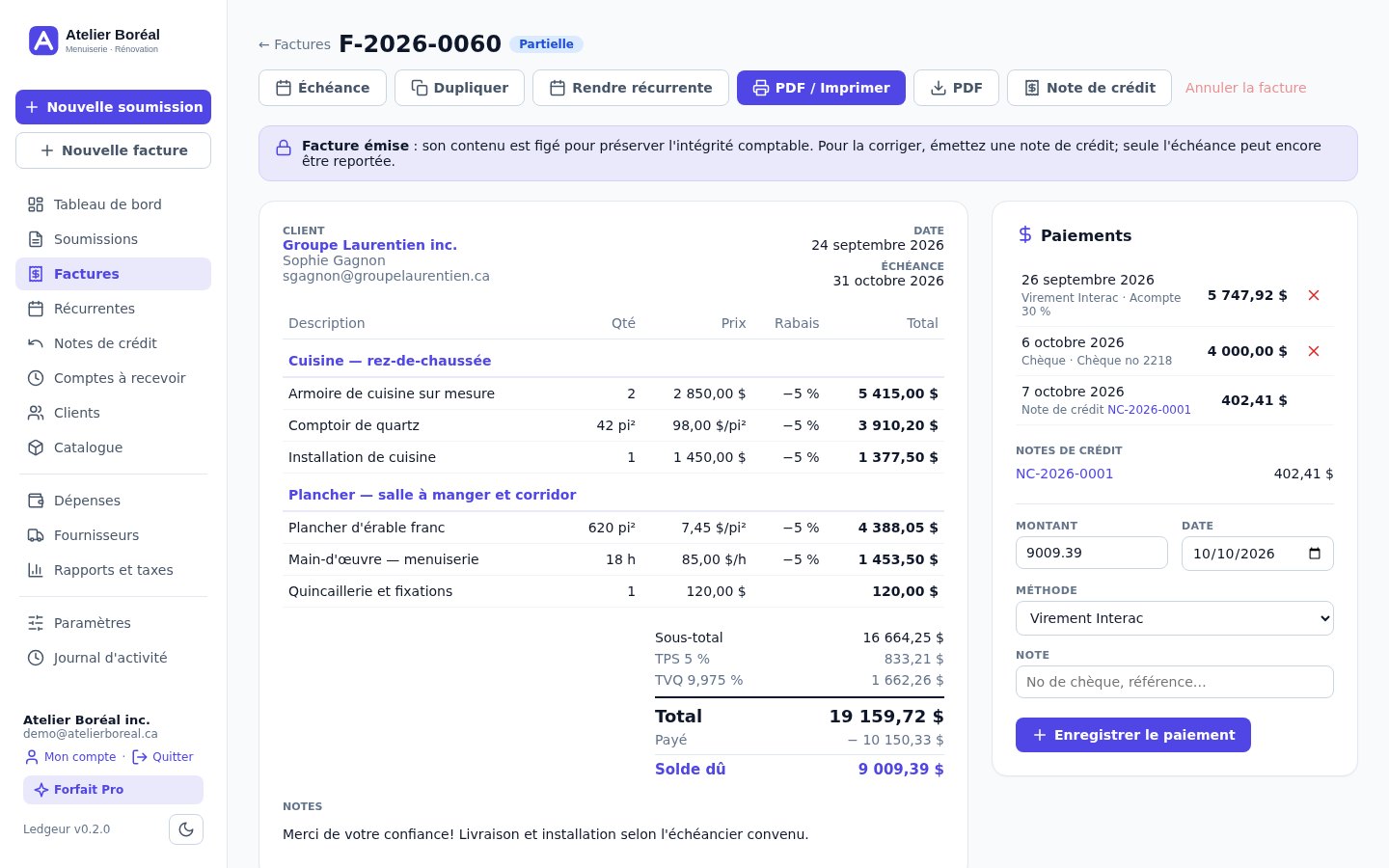Viewport: 1389px width, 868px height.
Task: Open the Groupe Laurentien inc. client link
Action: tap(369, 245)
